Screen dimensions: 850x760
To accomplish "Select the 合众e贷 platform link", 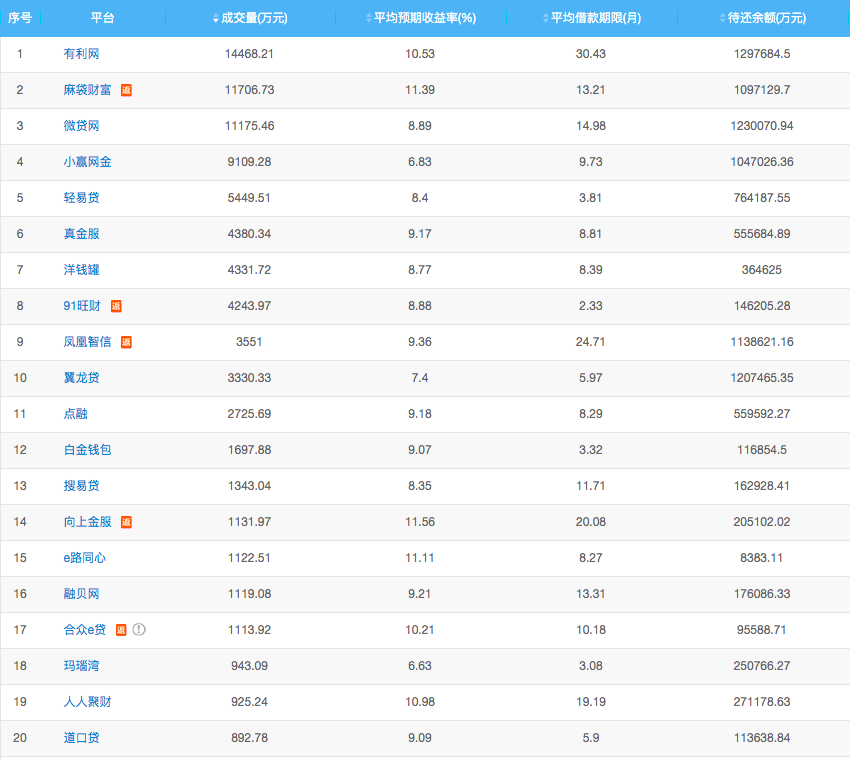I will tap(85, 630).
